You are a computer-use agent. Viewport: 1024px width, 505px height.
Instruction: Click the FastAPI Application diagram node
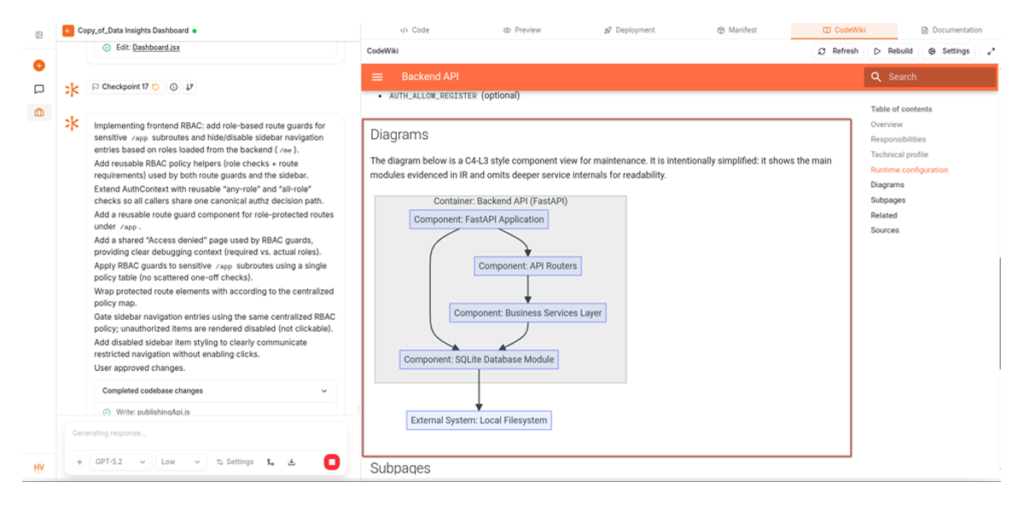(479, 220)
